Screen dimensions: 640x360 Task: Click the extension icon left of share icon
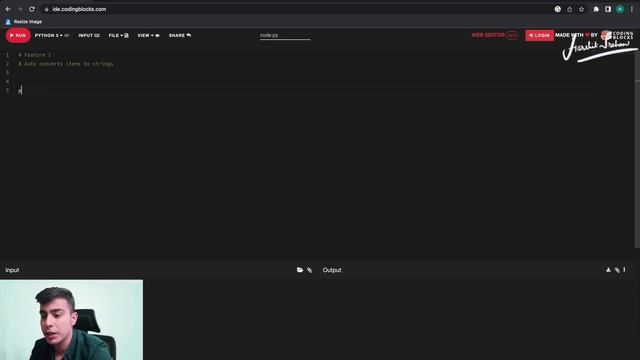pyautogui.click(x=558, y=9)
